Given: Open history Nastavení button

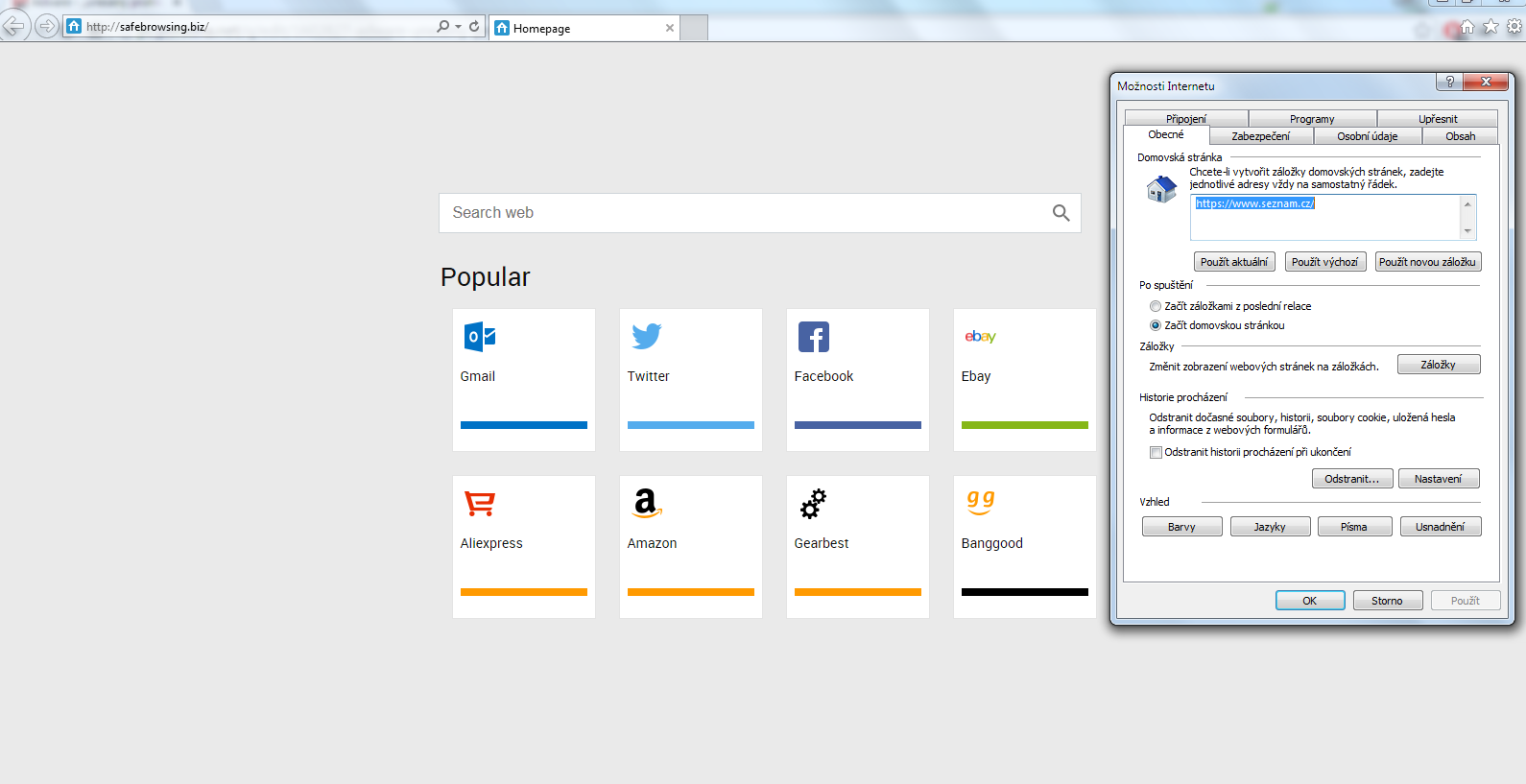Looking at the screenshot, I should pyautogui.click(x=1439, y=479).
